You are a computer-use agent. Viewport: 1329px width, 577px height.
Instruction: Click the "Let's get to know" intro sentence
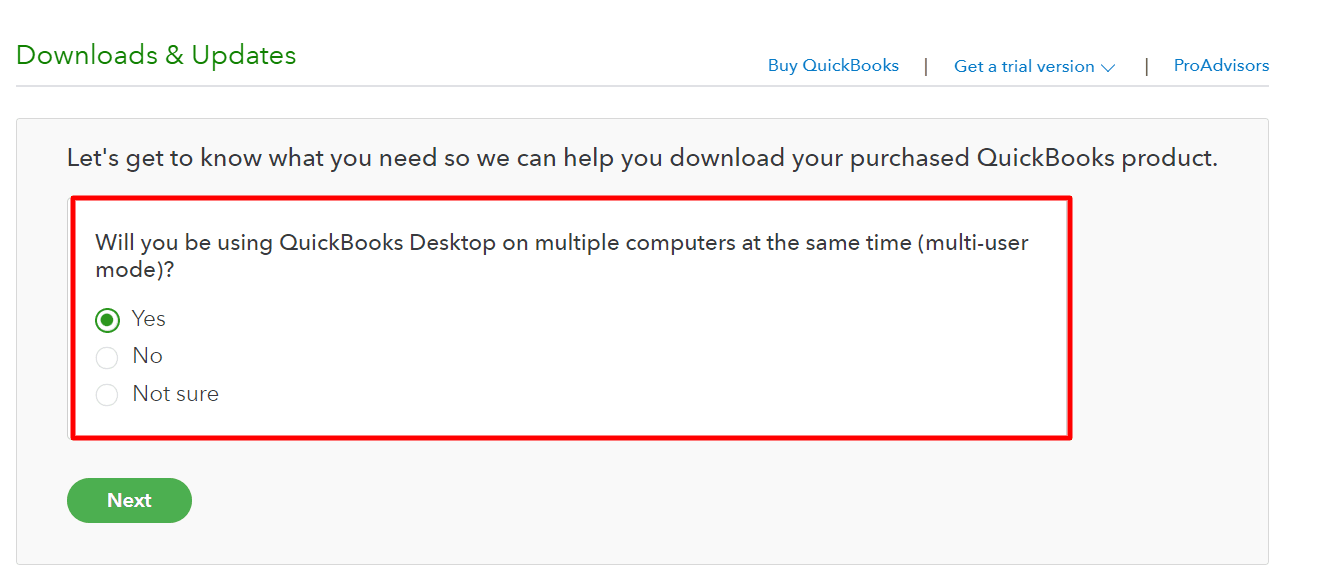(642, 158)
